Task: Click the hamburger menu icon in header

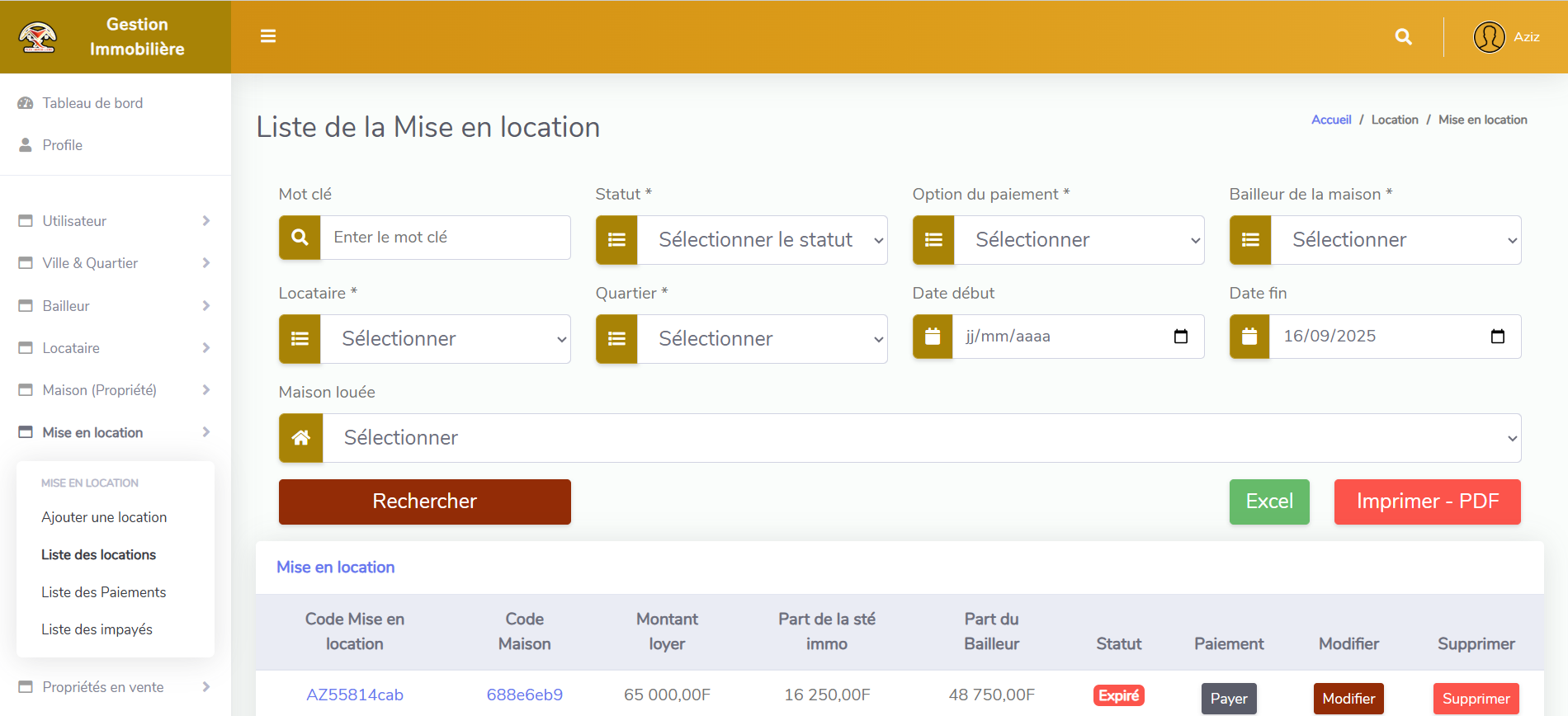Action: click(267, 36)
